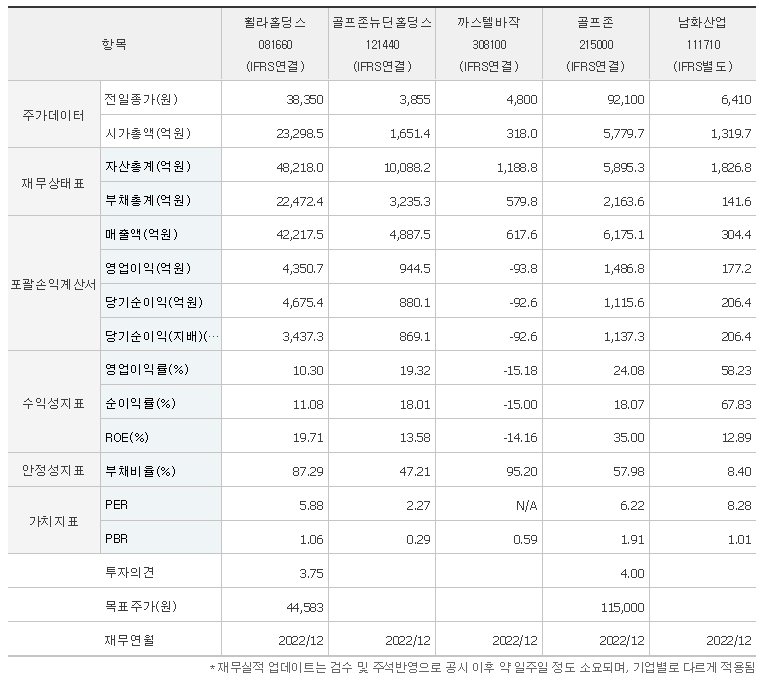Click the 10,088.2 total assets value
The image size is (765, 674).
point(407,167)
